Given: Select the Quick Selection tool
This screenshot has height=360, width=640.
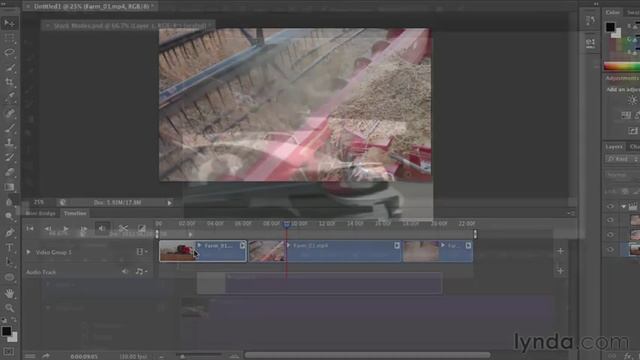Looking at the screenshot, I should (x=9, y=67).
